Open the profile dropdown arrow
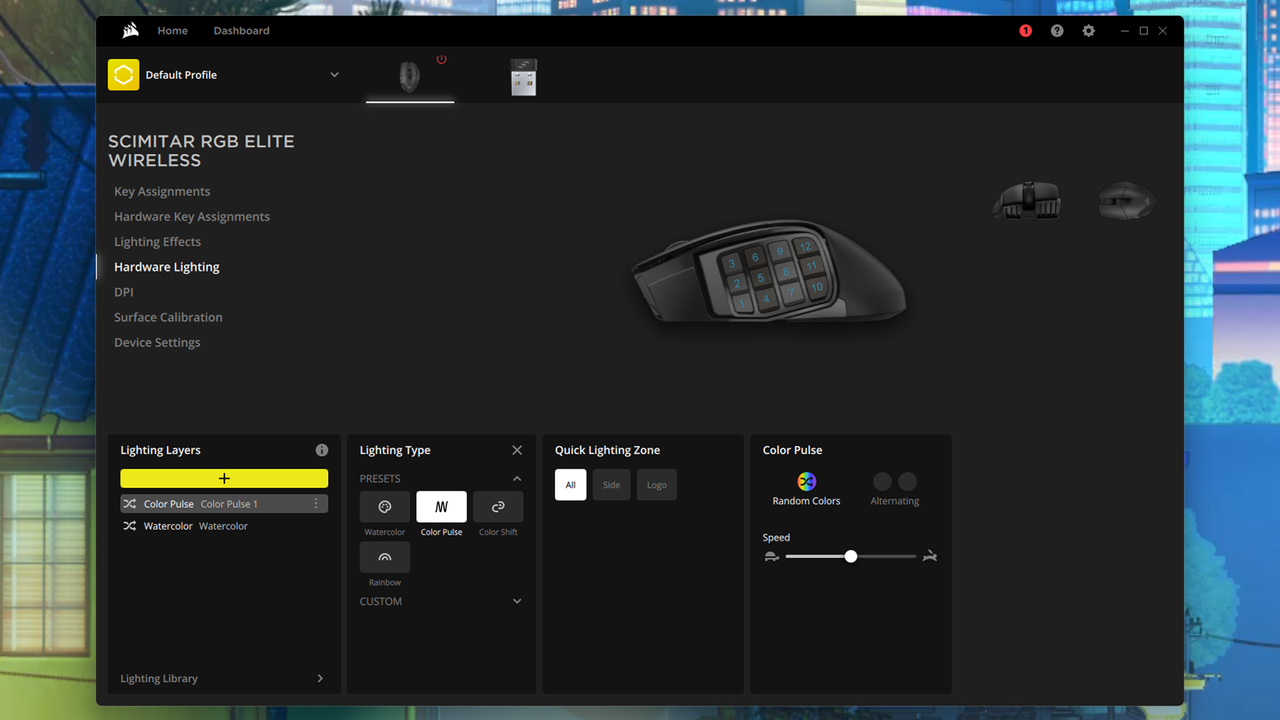Image resolution: width=1280 pixels, height=720 pixels. click(x=334, y=75)
